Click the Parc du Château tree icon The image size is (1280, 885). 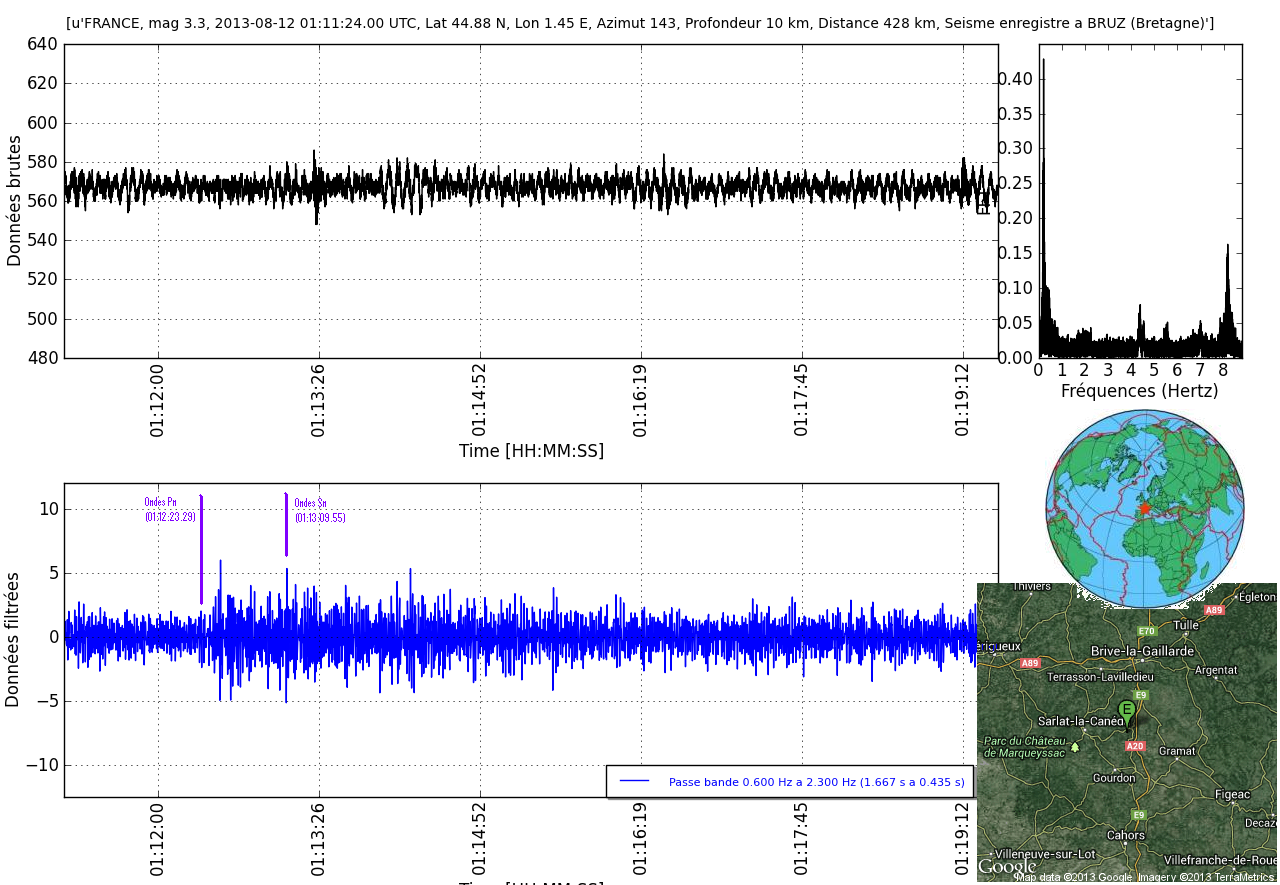1075,747
